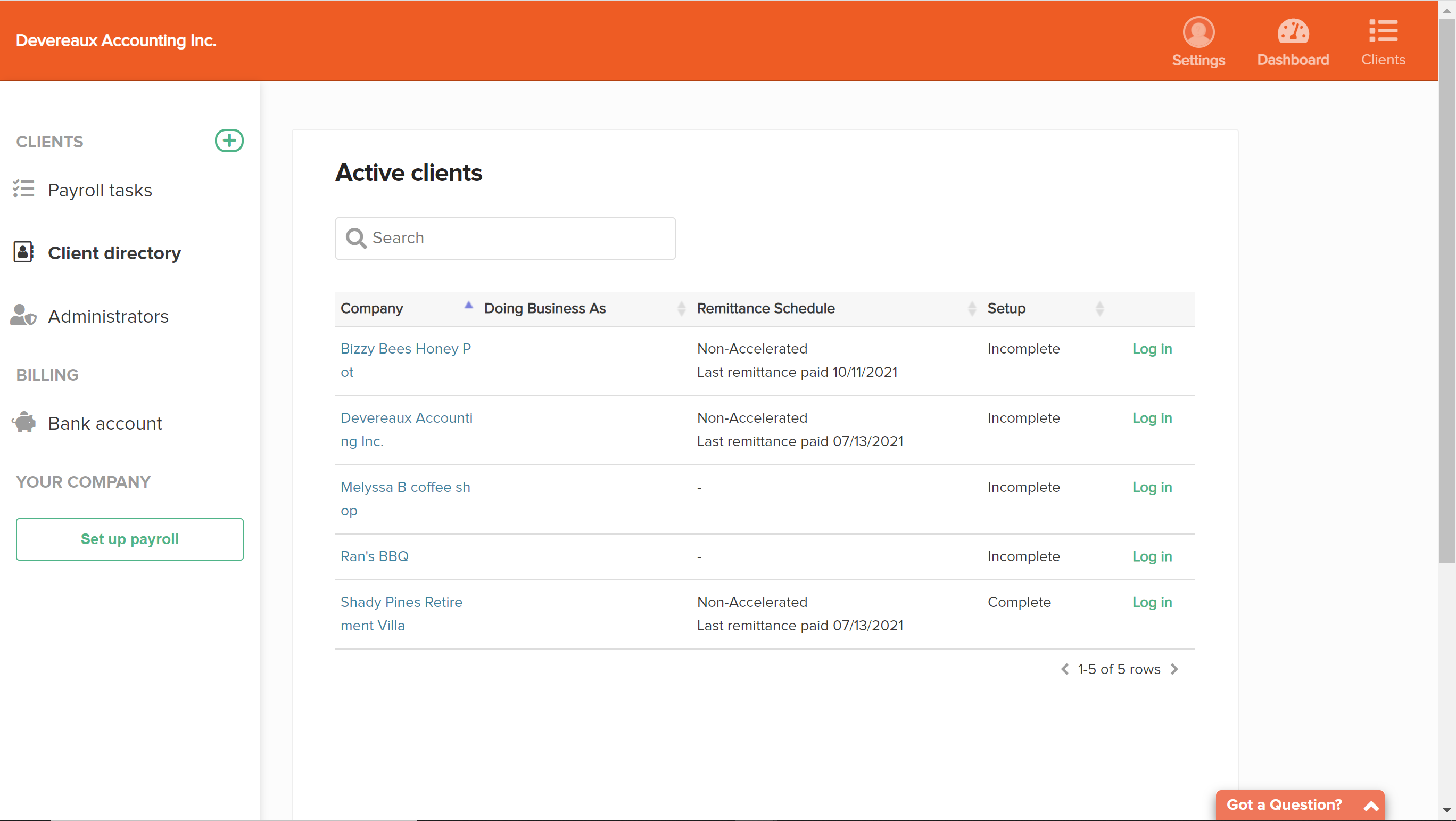Click the search magnifier icon
The width and height of the screenshot is (1456, 821).
[x=356, y=238]
